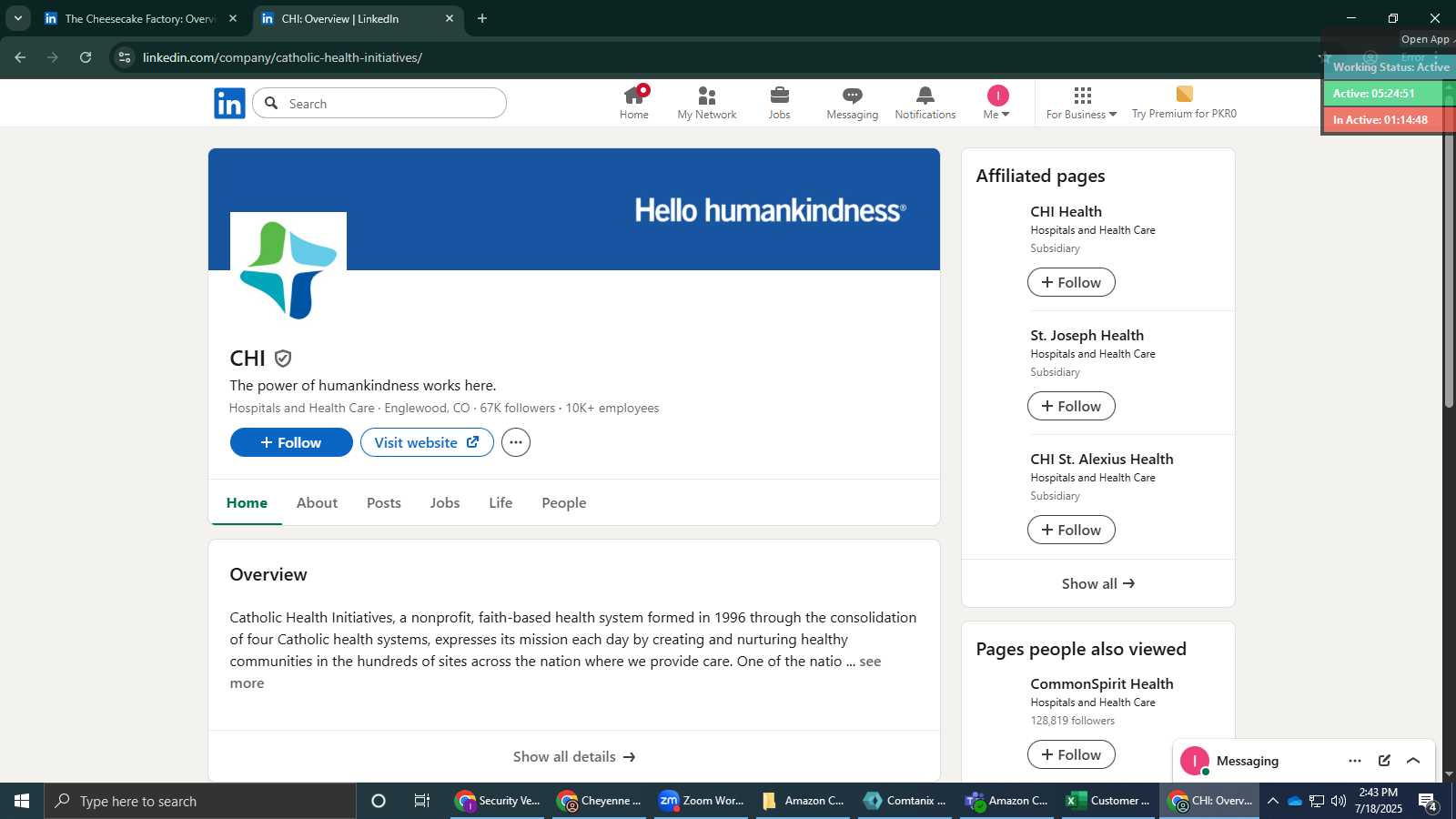1456x819 pixels.
Task: Open messaging options ellipsis in overlay
Action: [x=1355, y=761]
